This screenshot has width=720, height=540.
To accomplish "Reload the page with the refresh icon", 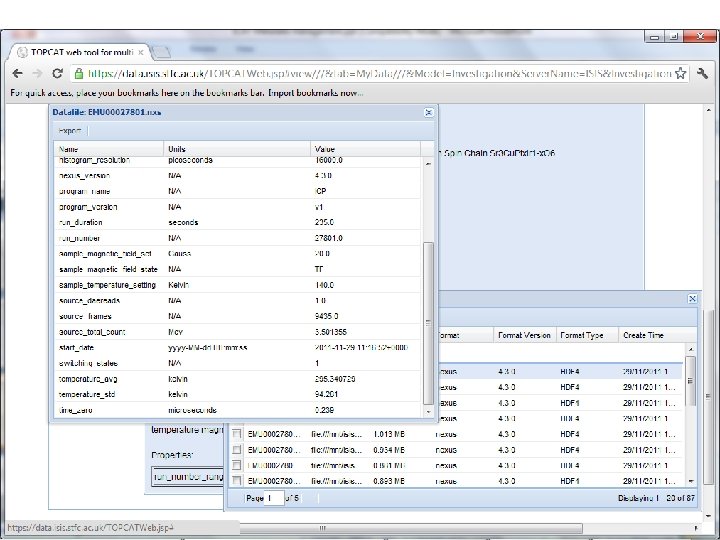I will point(58,73).
